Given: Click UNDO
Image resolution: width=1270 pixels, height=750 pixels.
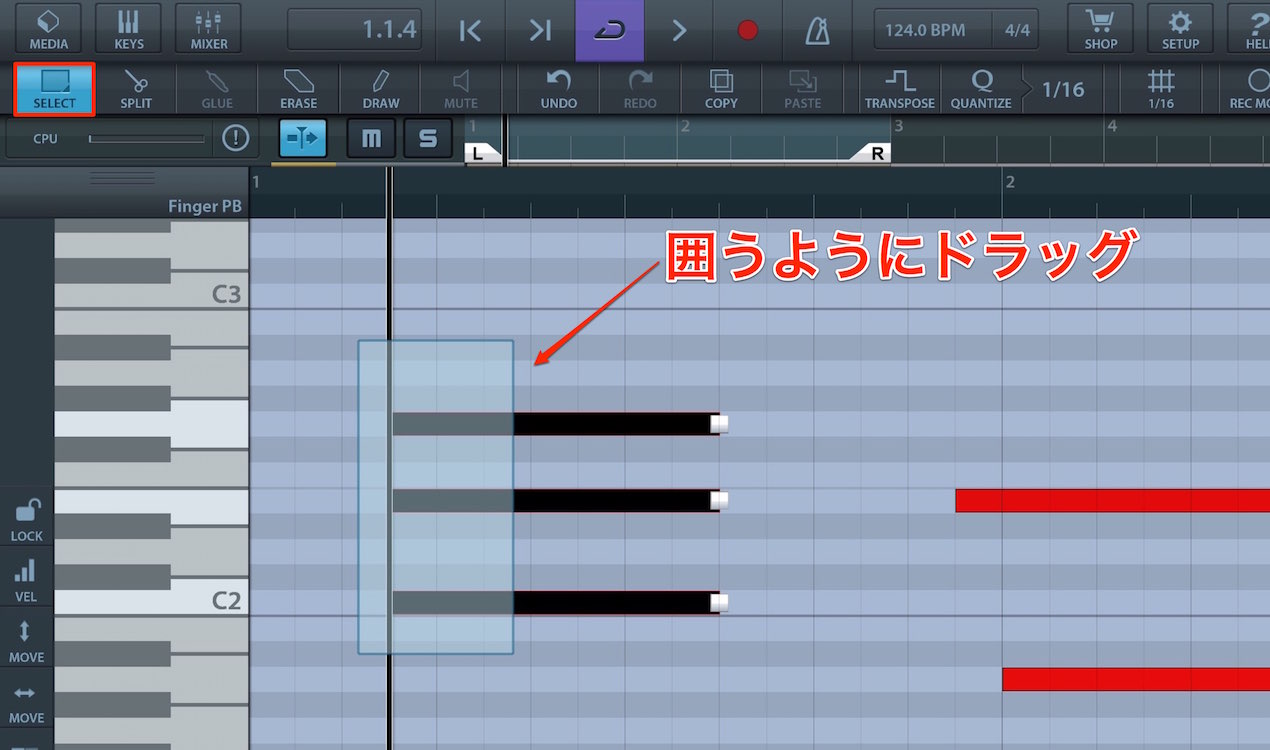Looking at the screenshot, I should click(x=558, y=89).
